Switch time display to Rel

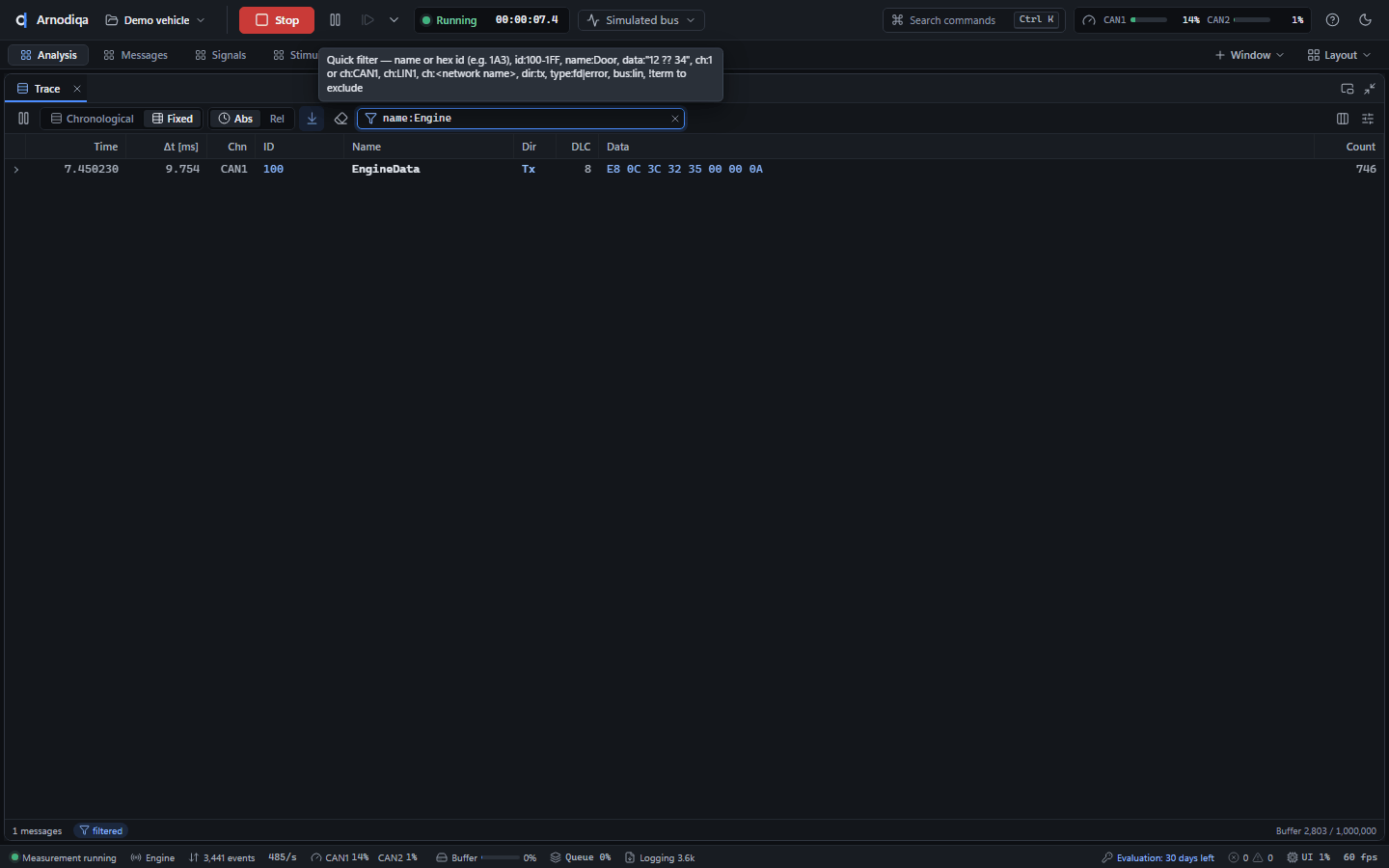click(277, 119)
